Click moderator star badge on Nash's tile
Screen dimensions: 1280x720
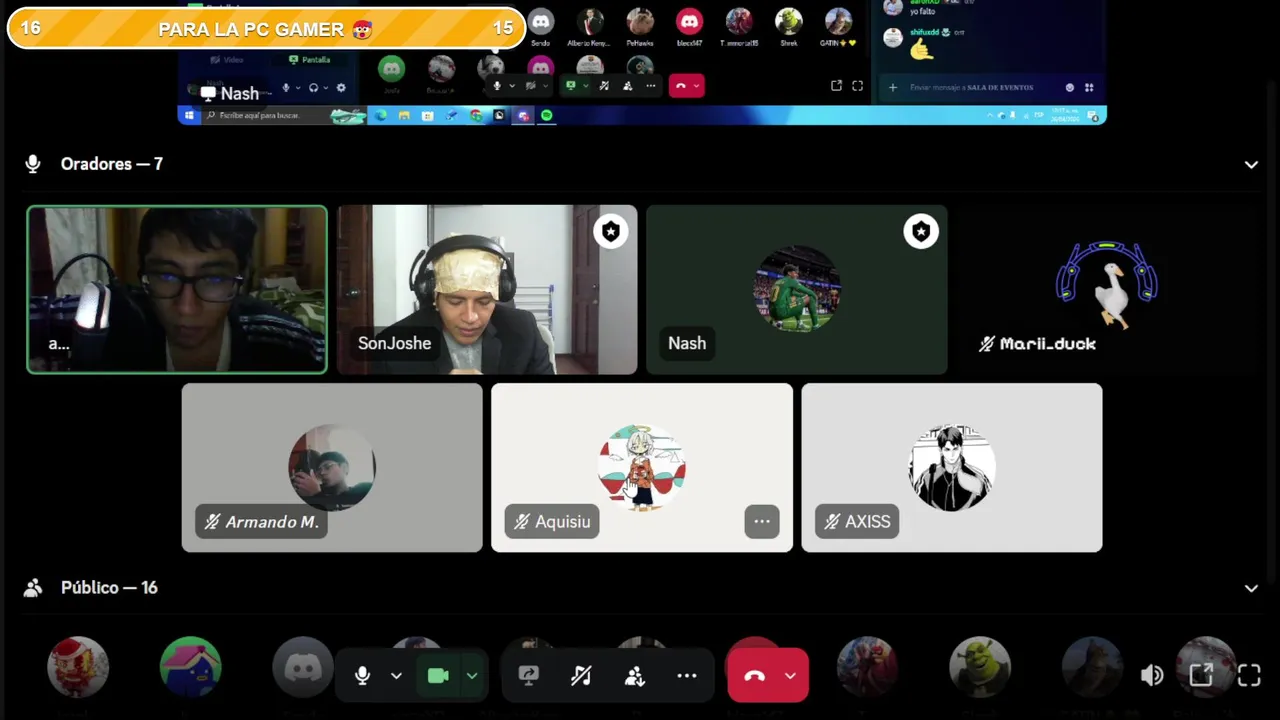pos(921,232)
